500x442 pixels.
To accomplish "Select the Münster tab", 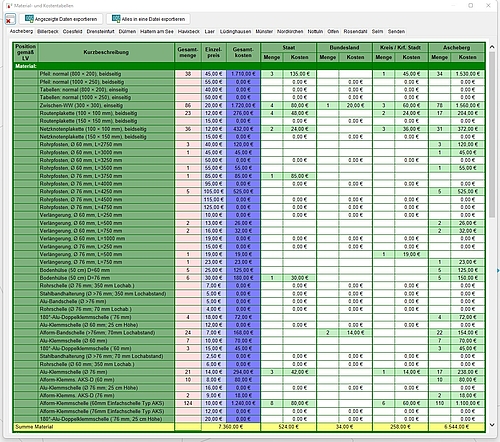I will [x=264, y=31].
